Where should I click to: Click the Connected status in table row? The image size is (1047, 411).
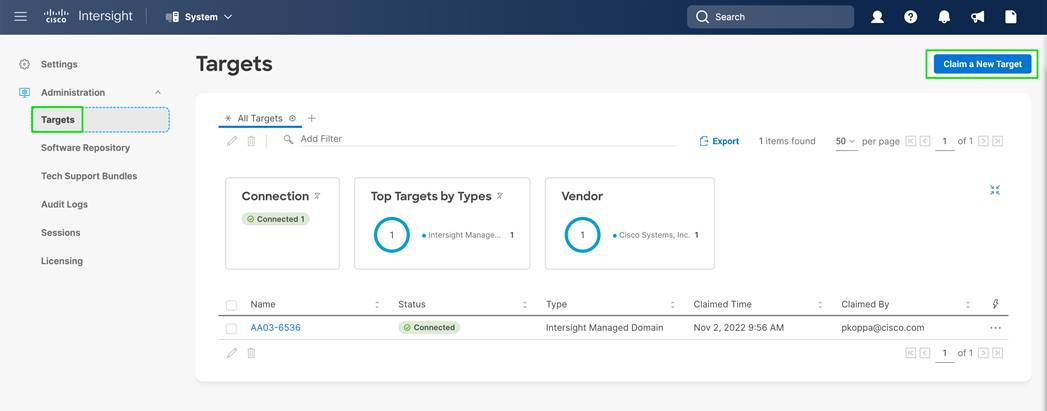[x=429, y=328]
